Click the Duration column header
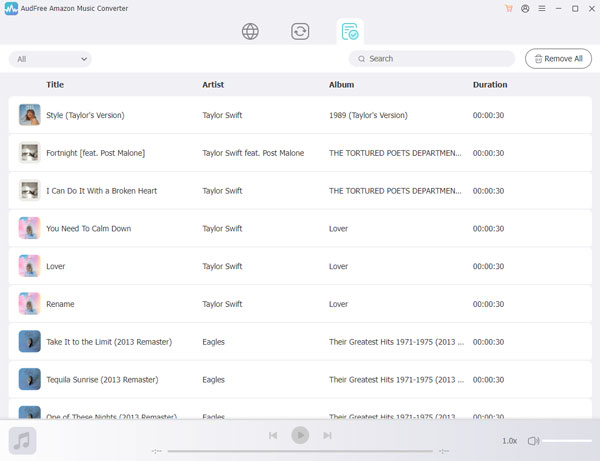Screen dimensions: 600x461 coord(490,85)
